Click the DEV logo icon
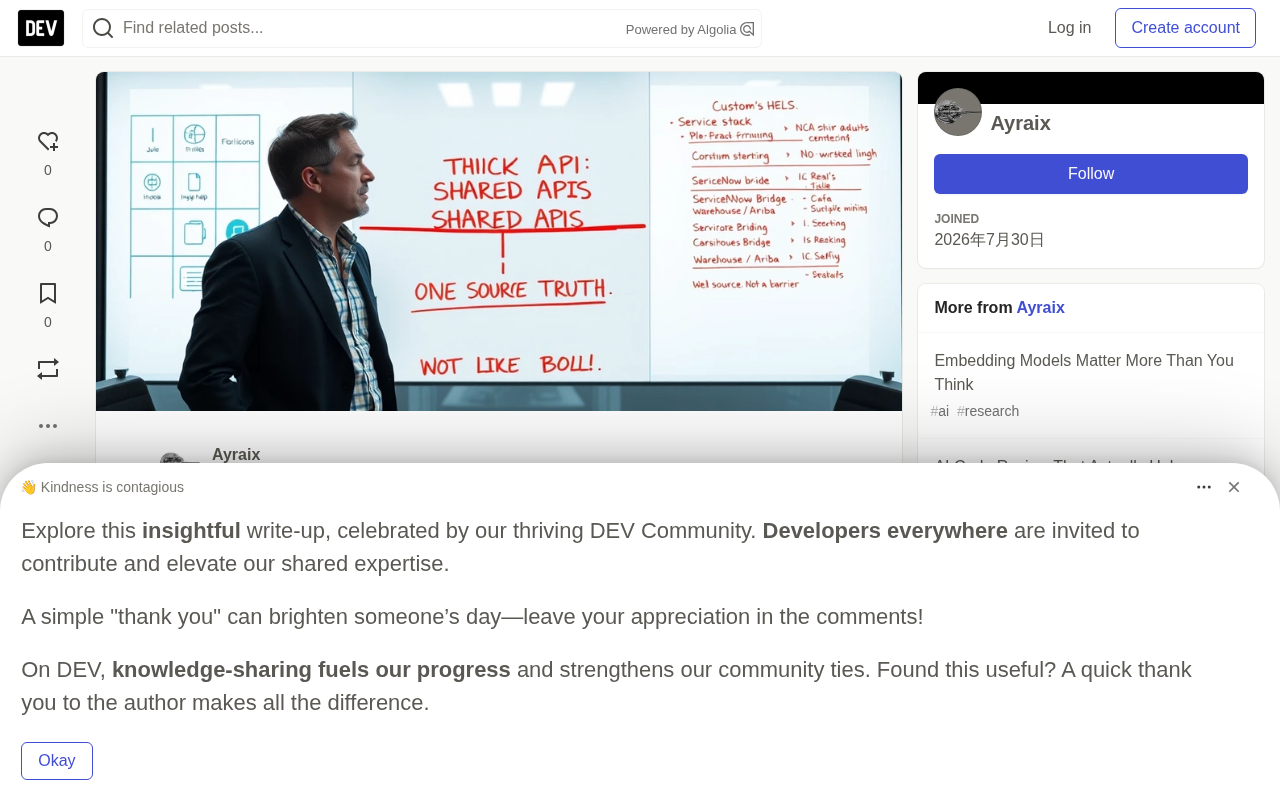Viewport: 1280px width, 800px height. coord(41,28)
